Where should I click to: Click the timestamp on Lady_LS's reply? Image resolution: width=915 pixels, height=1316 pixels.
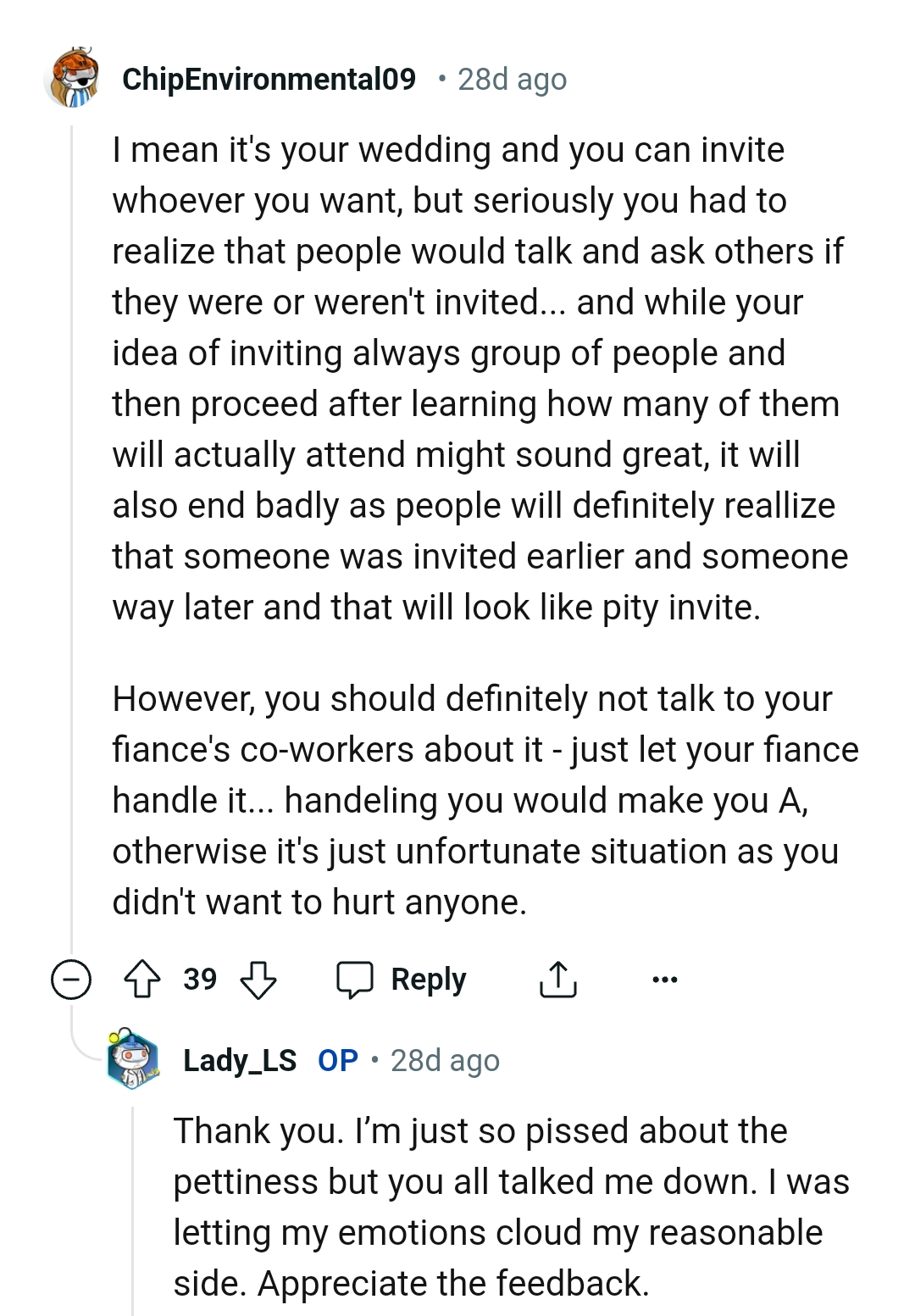(445, 1061)
